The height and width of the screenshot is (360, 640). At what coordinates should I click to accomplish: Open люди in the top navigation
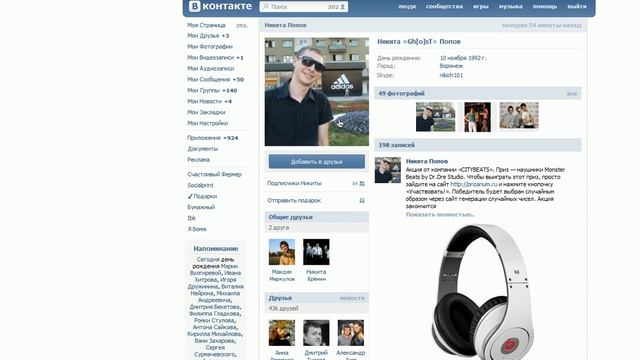click(407, 7)
